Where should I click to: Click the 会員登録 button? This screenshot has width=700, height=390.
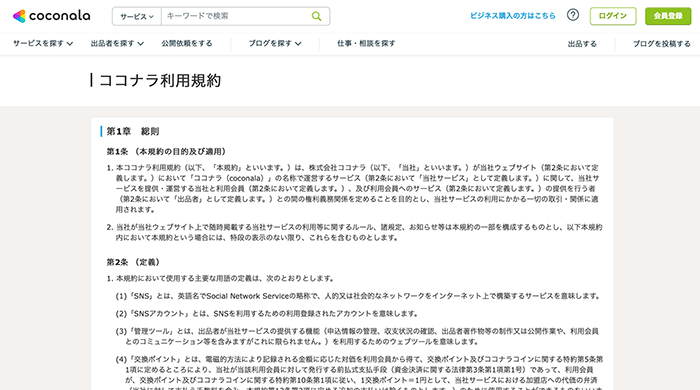tap(668, 16)
